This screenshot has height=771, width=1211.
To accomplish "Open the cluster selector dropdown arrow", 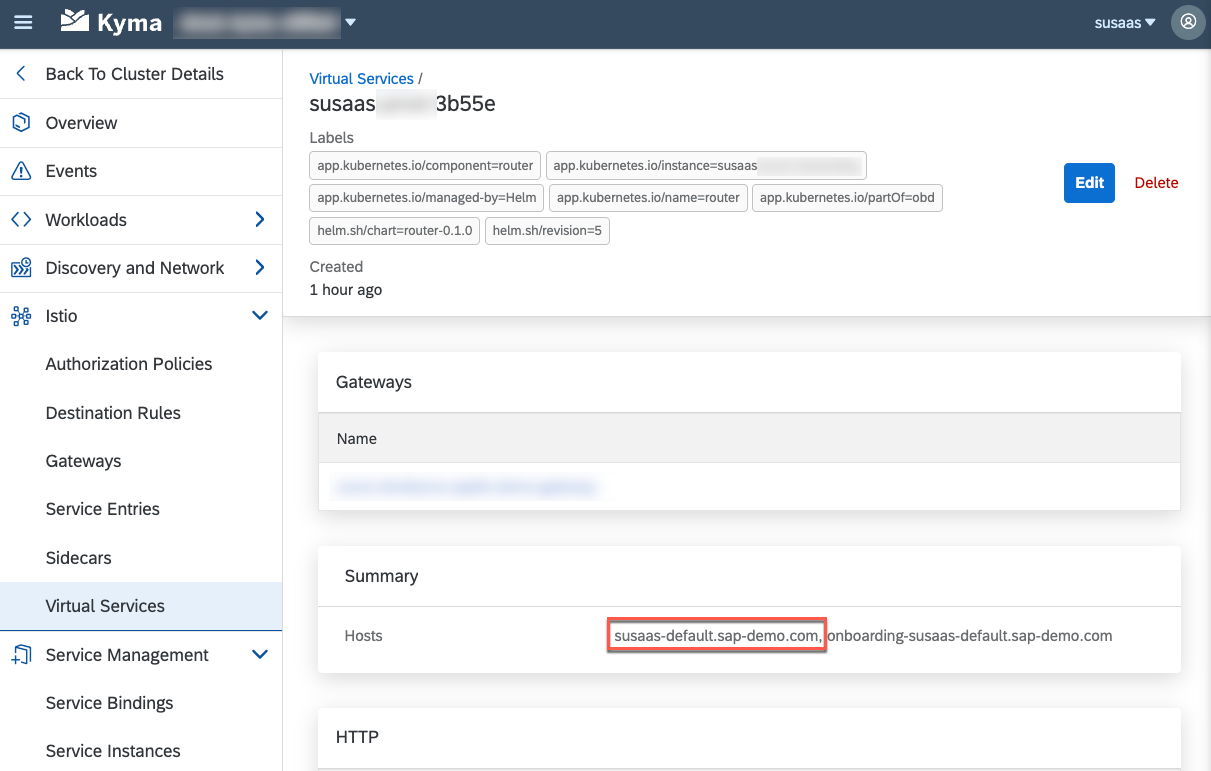I will pos(350,22).
